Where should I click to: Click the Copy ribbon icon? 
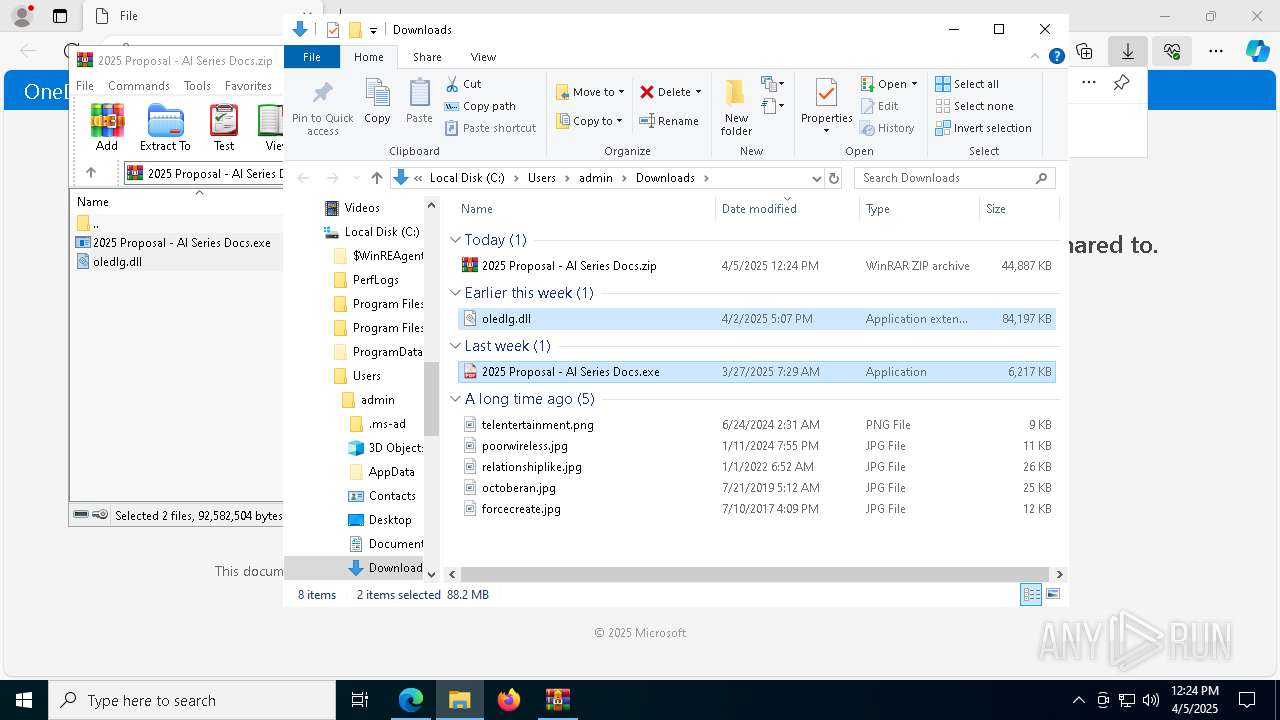coord(377,102)
